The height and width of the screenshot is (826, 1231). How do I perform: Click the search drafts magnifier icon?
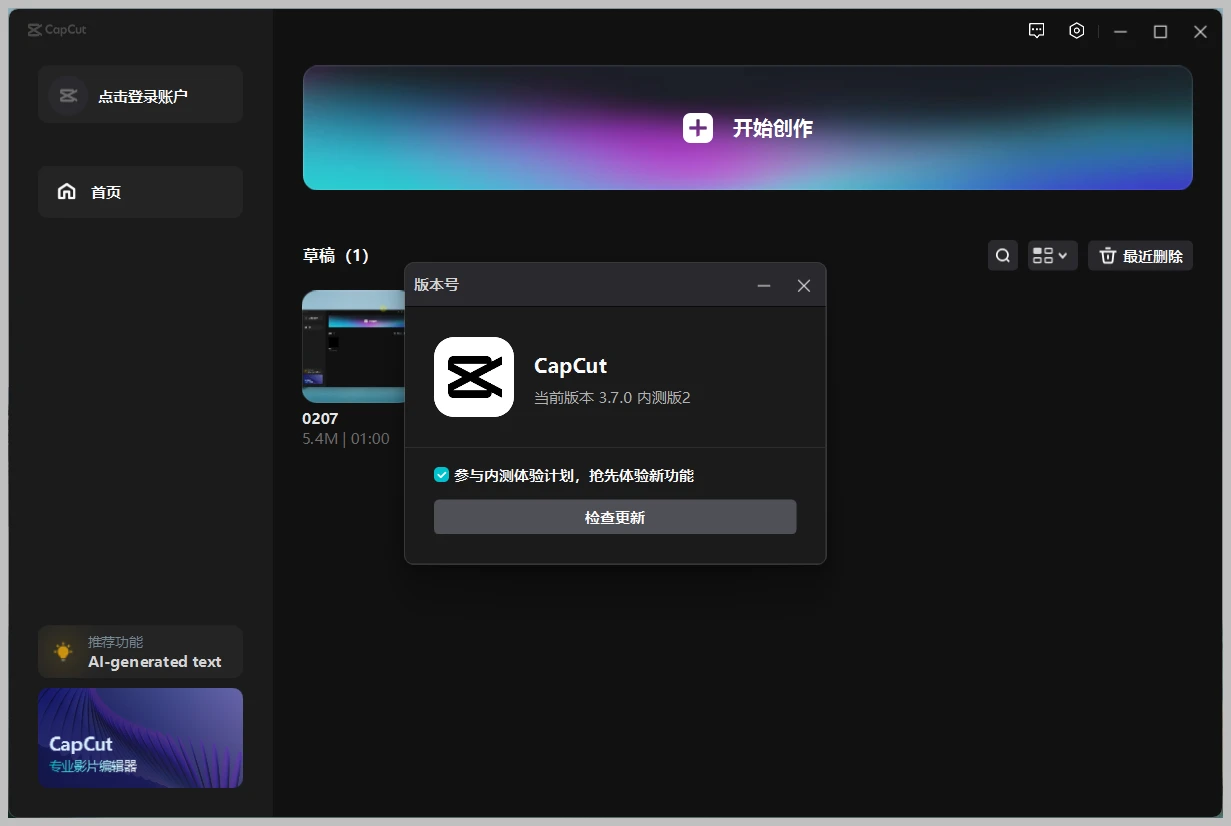(x=1003, y=256)
